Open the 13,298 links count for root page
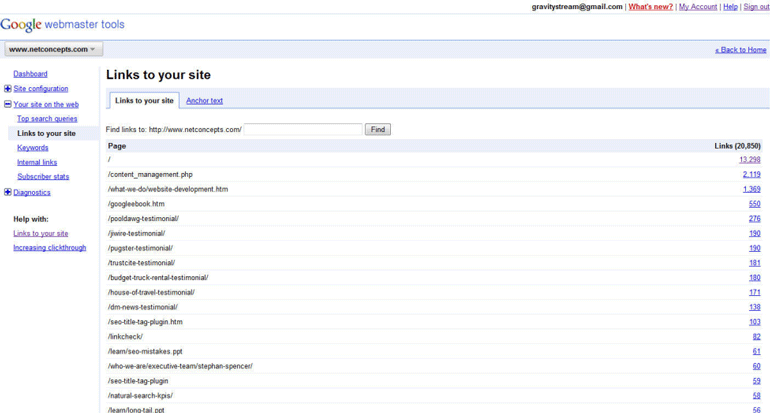This screenshot has width=770, height=413. [750, 160]
